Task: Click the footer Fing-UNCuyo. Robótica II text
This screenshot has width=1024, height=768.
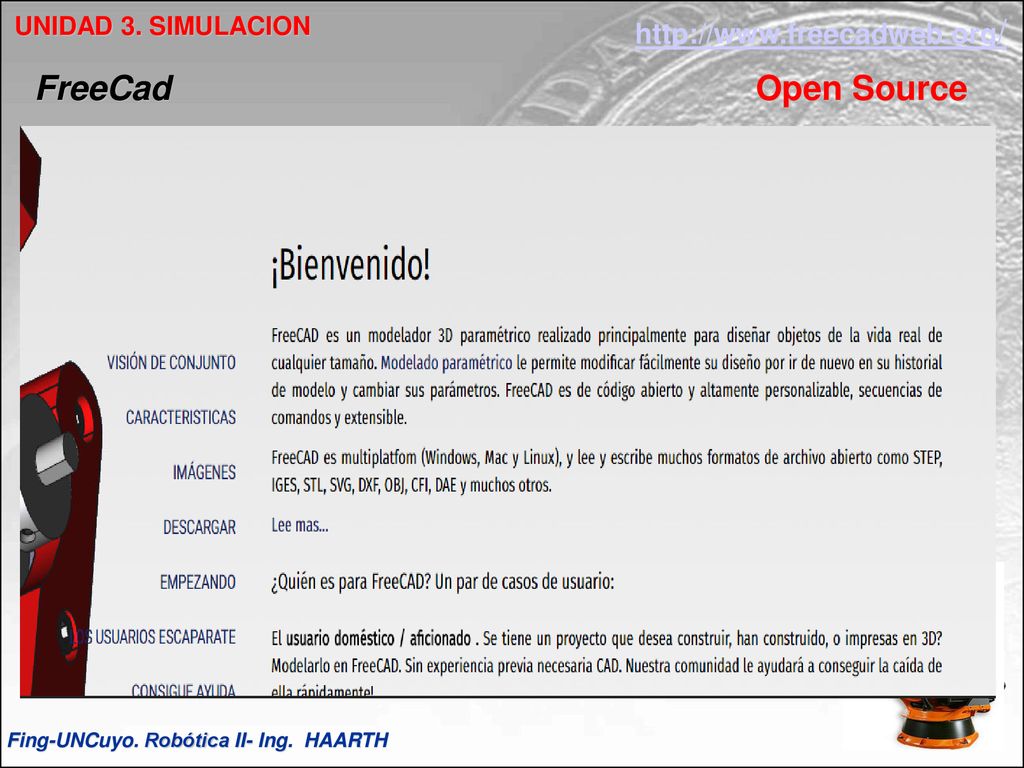Action: point(198,740)
